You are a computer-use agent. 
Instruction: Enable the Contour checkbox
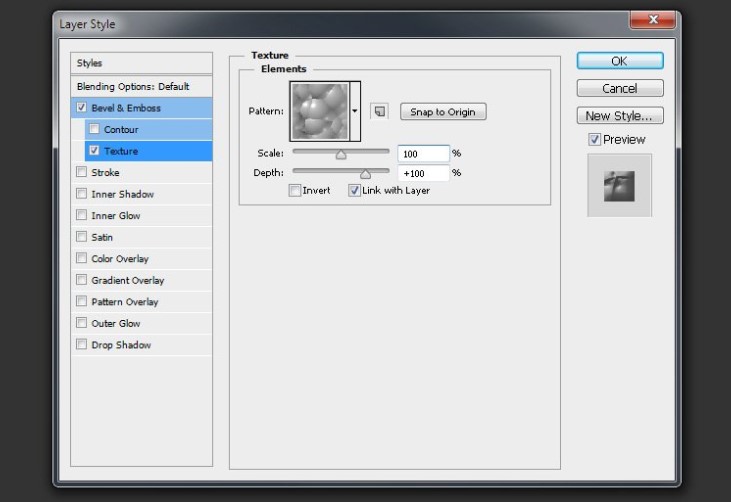pyautogui.click(x=94, y=130)
